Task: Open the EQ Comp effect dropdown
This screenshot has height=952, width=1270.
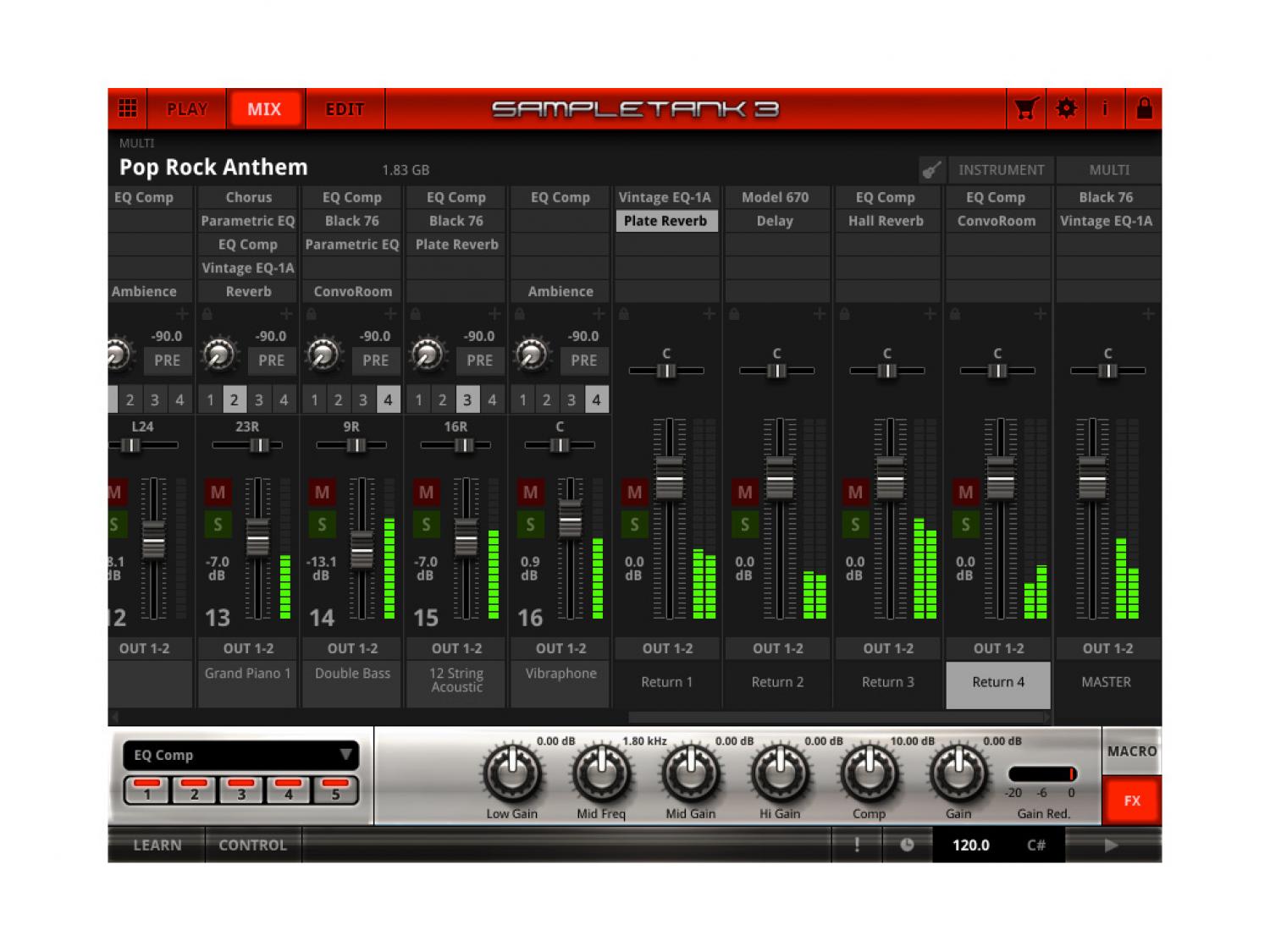Action: click(x=241, y=755)
